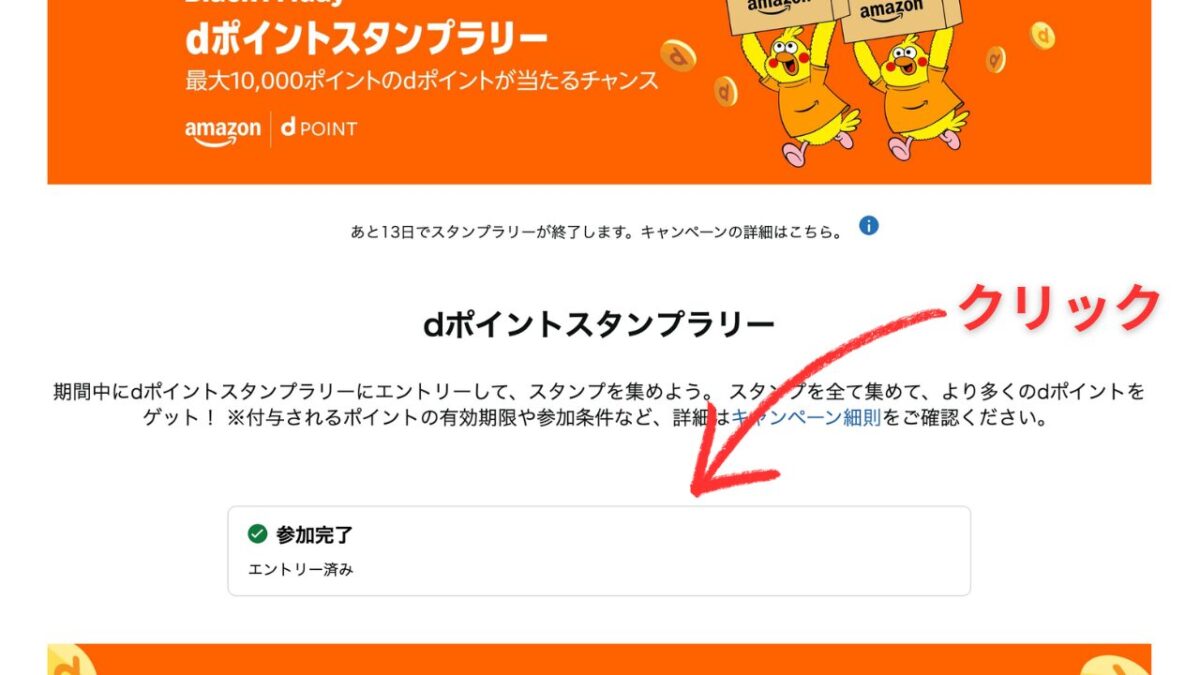Click the blue info icon beside campaign details
Image resolution: width=1200 pixels, height=675 pixels.
[869, 225]
